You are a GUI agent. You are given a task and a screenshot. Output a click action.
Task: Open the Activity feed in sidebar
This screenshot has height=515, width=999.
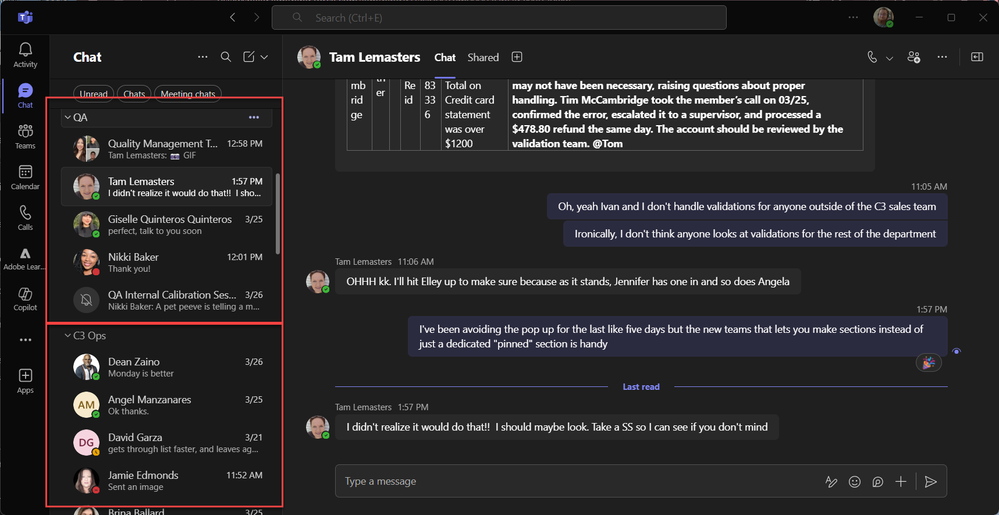(x=25, y=55)
